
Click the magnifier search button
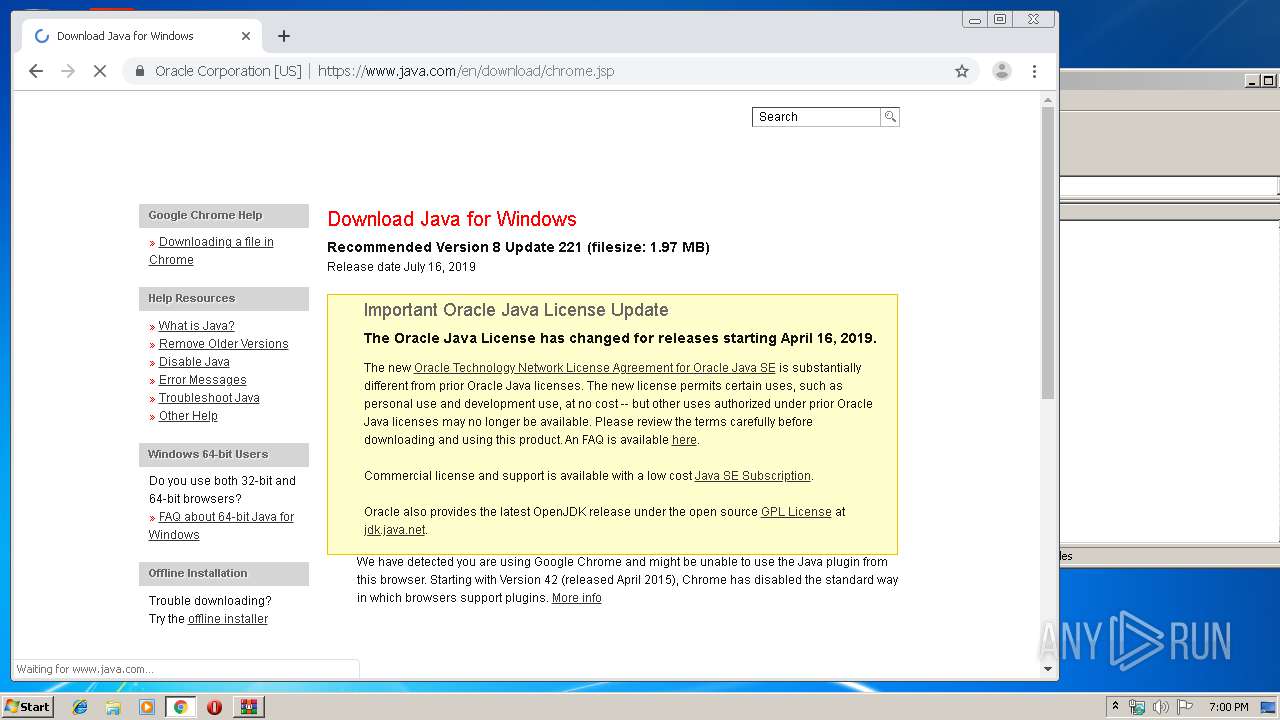pyautogui.click(x=890, y=117)
